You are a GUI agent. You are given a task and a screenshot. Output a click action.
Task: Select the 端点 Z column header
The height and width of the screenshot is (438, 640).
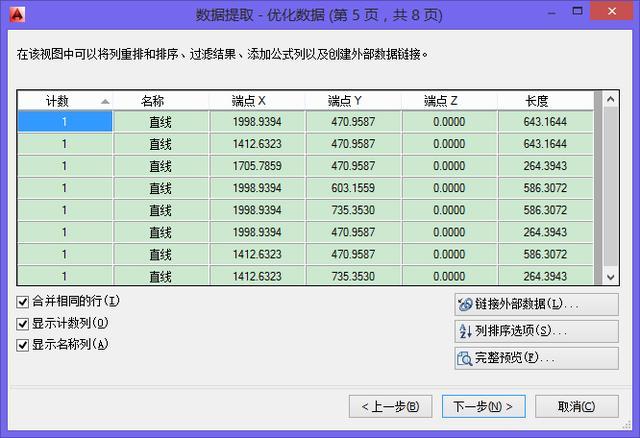point(449,101)
